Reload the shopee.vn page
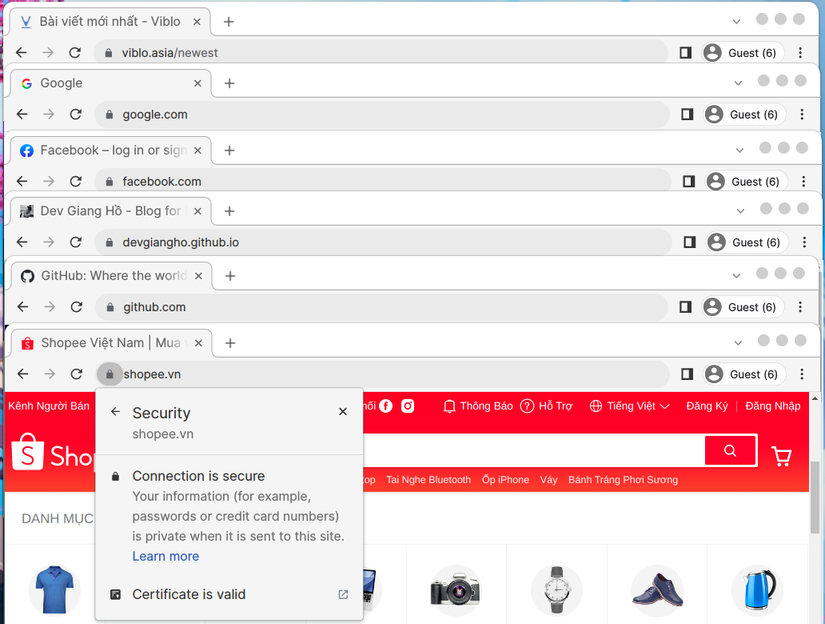This screenshot has height=624, width=825. click(x=76, y=374)
